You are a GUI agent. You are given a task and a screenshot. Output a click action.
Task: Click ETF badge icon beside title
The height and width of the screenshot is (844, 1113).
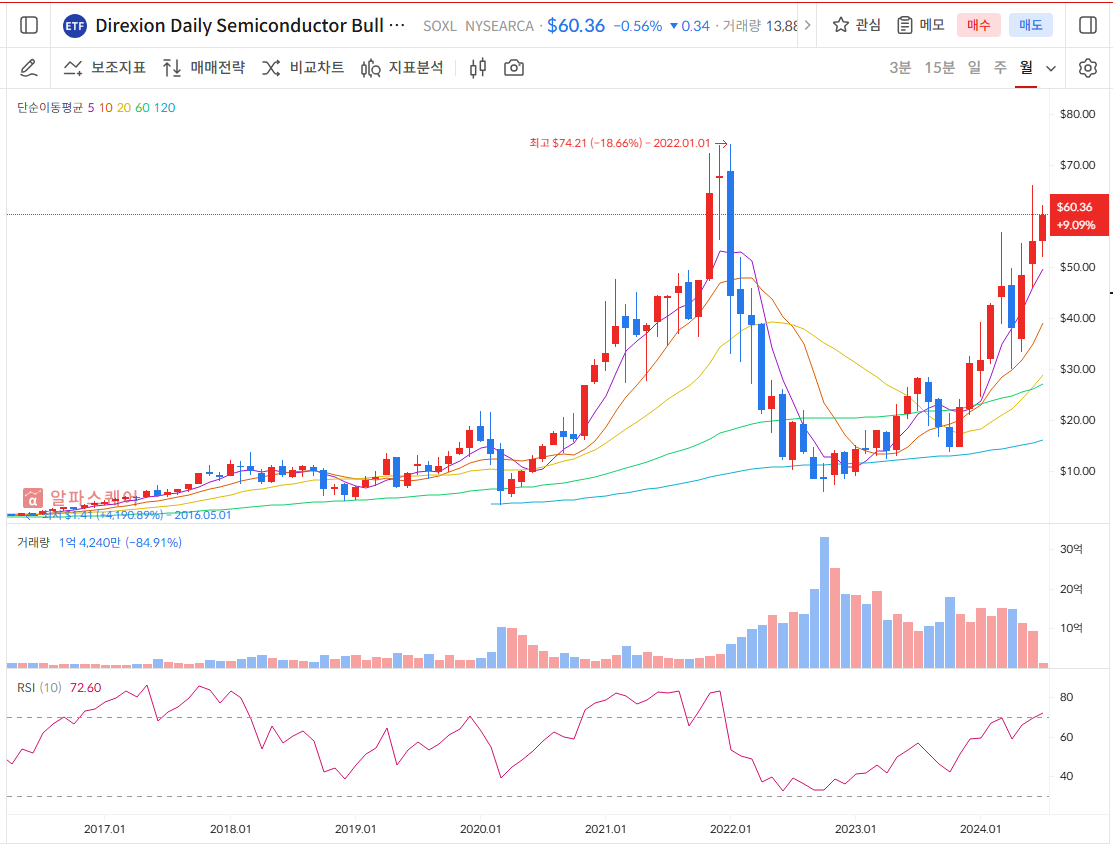[75, 26]
